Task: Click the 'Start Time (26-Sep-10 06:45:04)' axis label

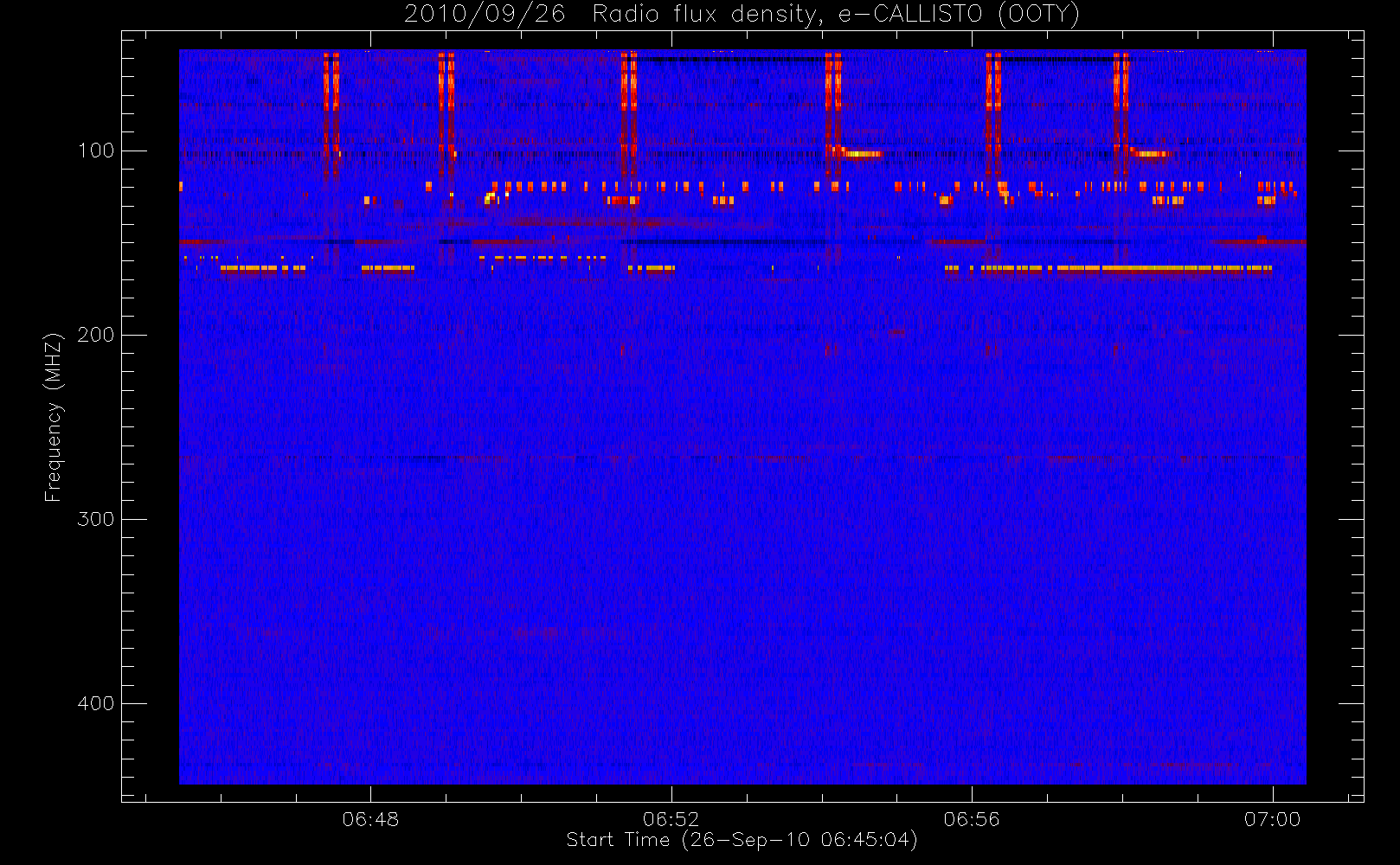Action: tap(742, 840)
